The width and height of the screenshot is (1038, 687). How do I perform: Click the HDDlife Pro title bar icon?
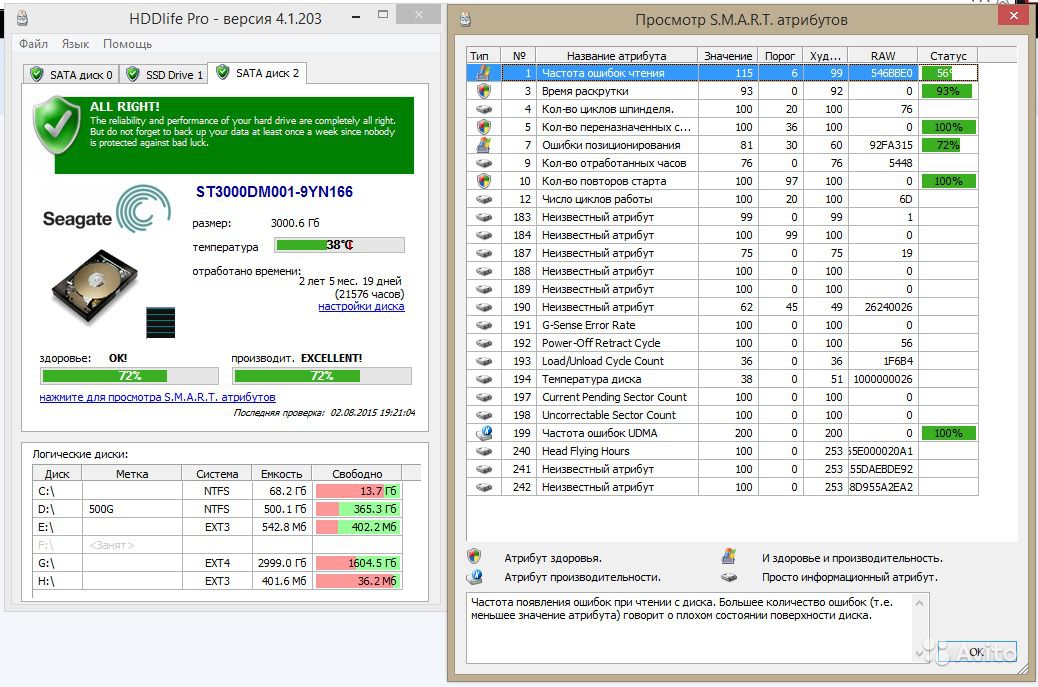(23, 19)
